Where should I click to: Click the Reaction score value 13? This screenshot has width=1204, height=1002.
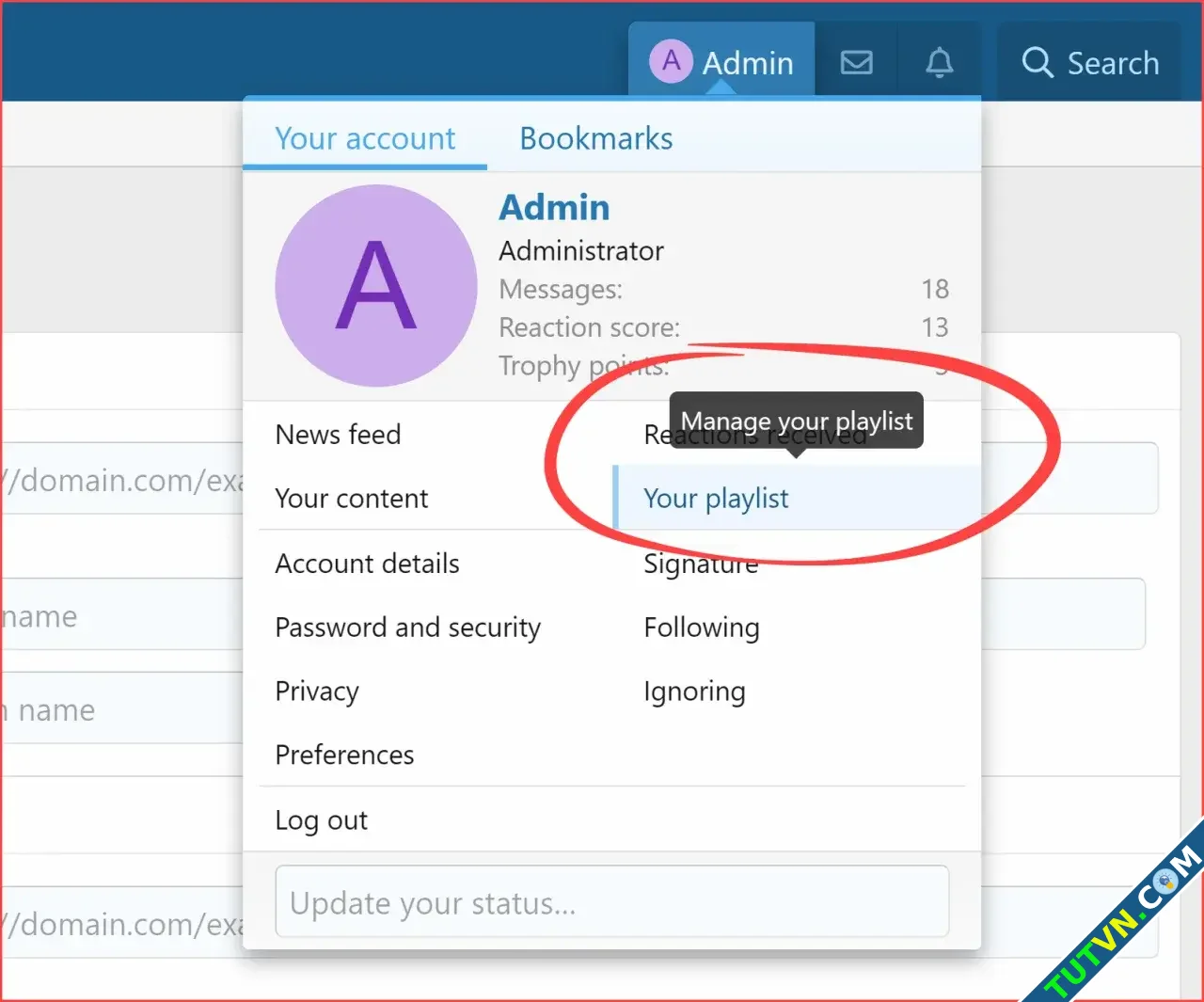point(934,327)
